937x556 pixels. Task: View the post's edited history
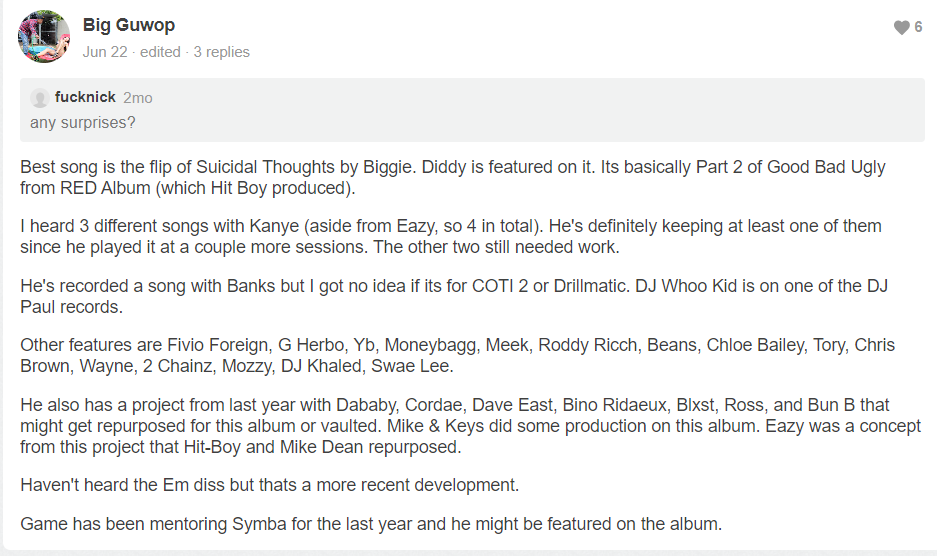tap(160, 52)
